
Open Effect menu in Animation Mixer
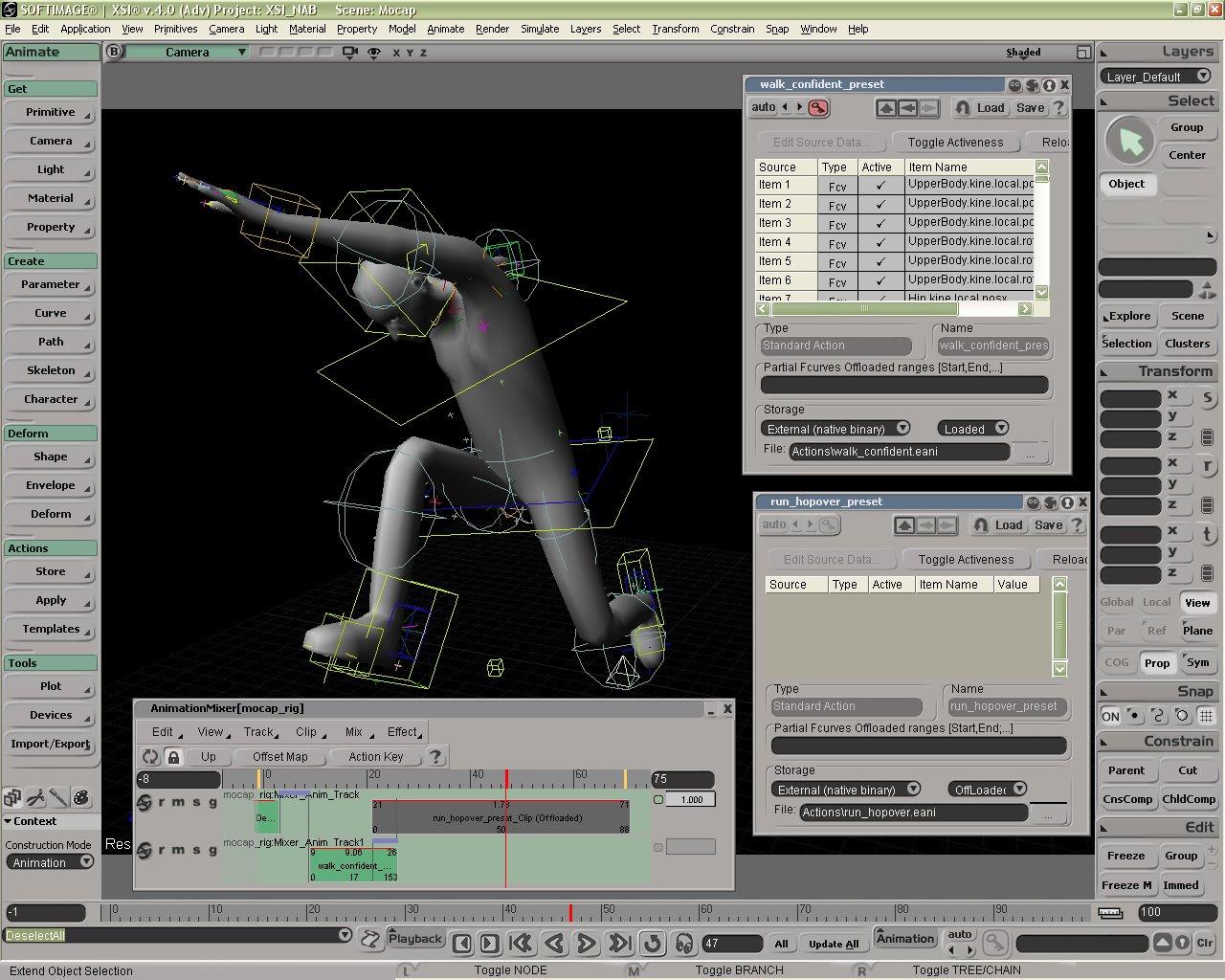(406, 732)
